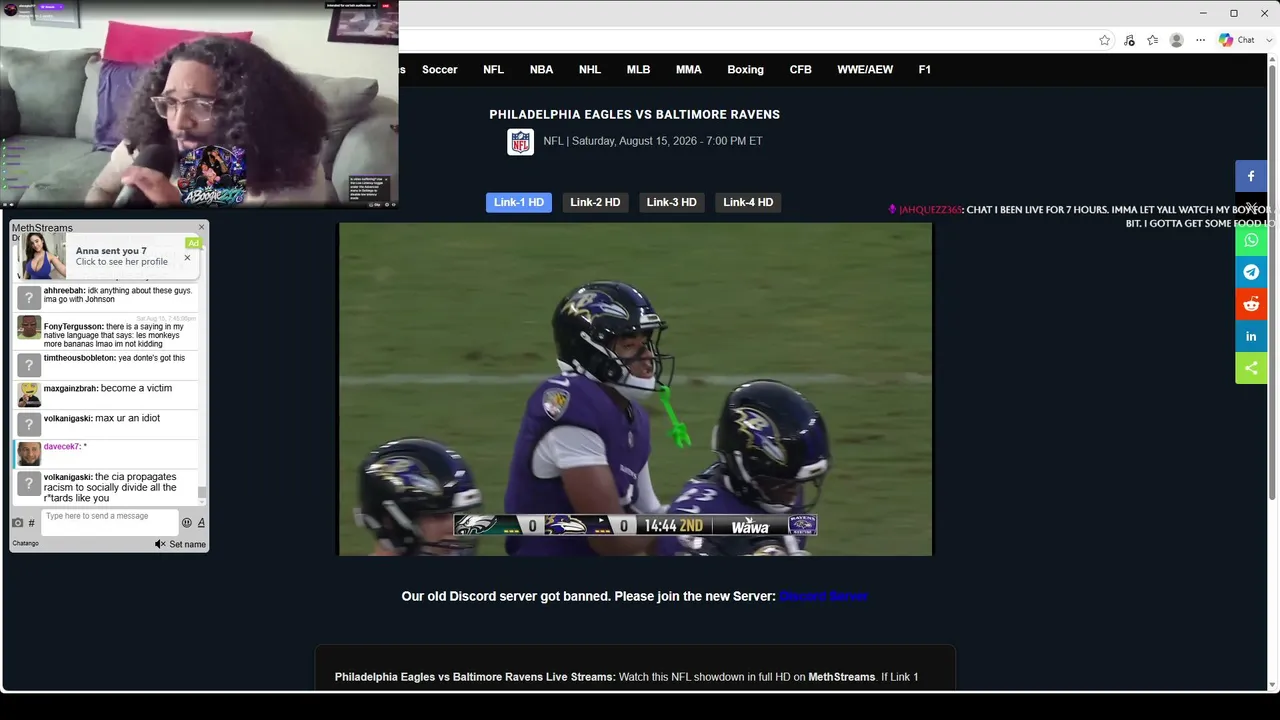Mute chat sound notifications
This screenshot has height=720, width=1280.
click(x=160, y=544)
